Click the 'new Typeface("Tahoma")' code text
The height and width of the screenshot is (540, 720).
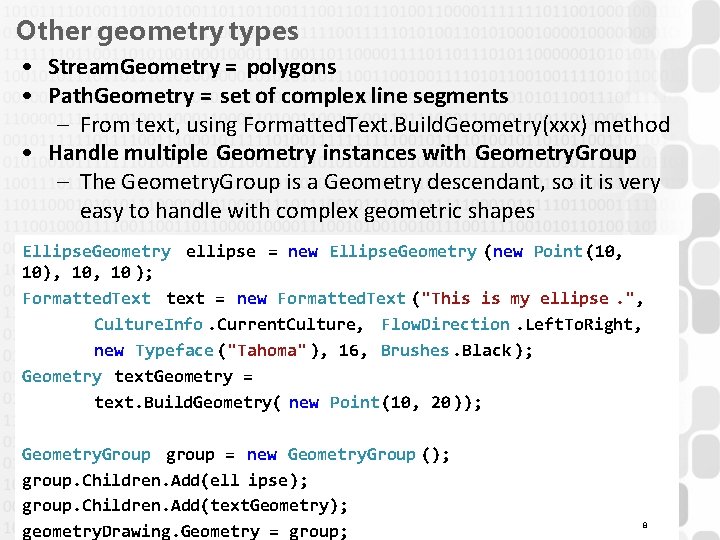pos(206,351)
